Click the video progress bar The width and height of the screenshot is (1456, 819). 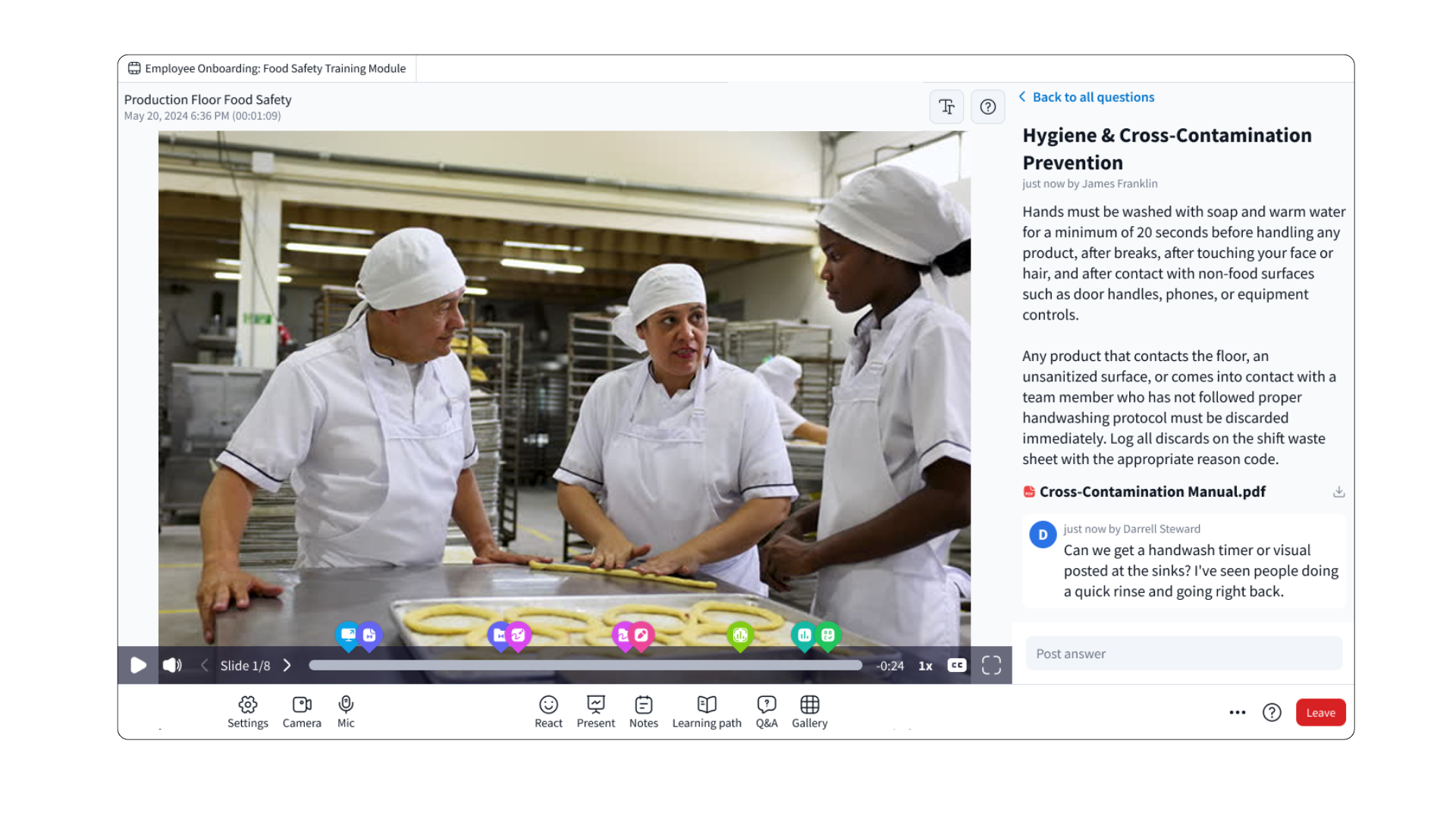click(x=585, y=665)
